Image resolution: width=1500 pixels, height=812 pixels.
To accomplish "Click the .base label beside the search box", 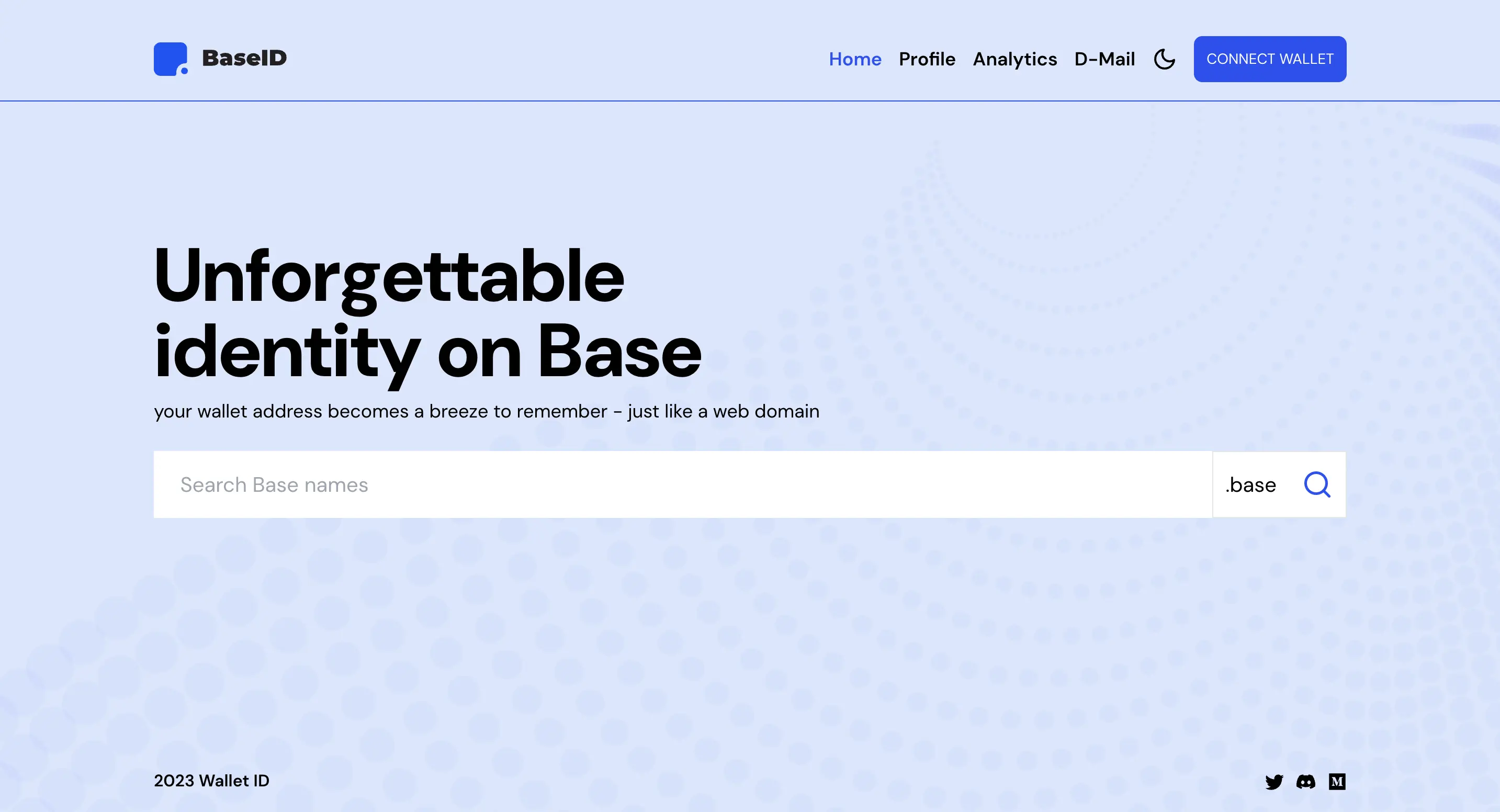I will [1250, 484].
